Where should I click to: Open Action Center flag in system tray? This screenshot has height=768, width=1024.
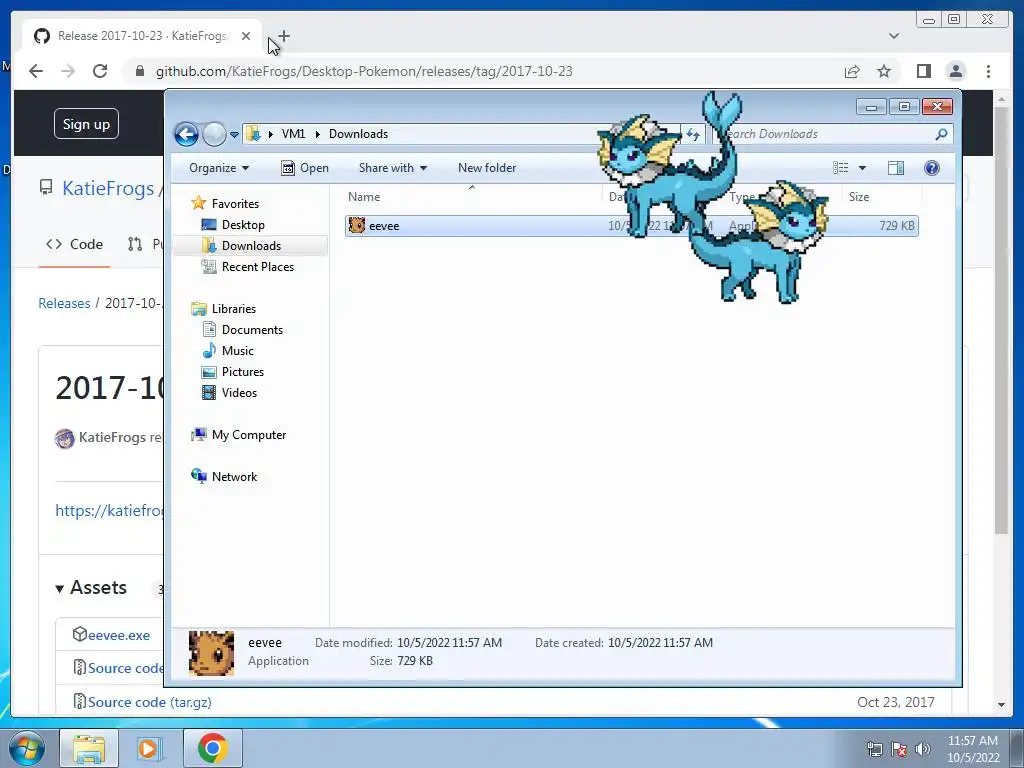[x=899, y=749]
